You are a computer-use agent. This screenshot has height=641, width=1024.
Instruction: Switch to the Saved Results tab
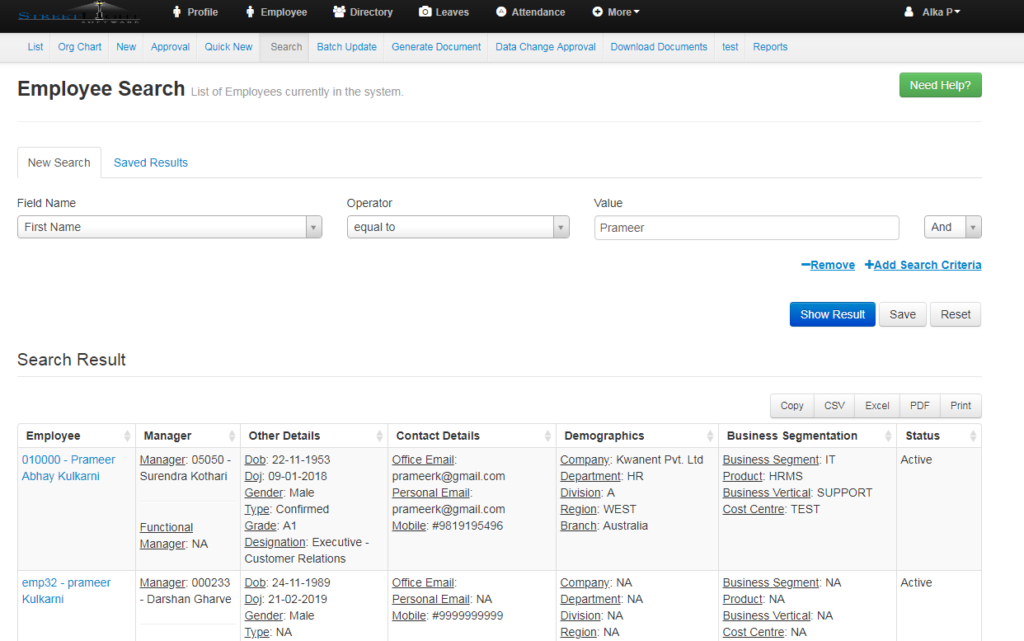(x=150, y=162)
